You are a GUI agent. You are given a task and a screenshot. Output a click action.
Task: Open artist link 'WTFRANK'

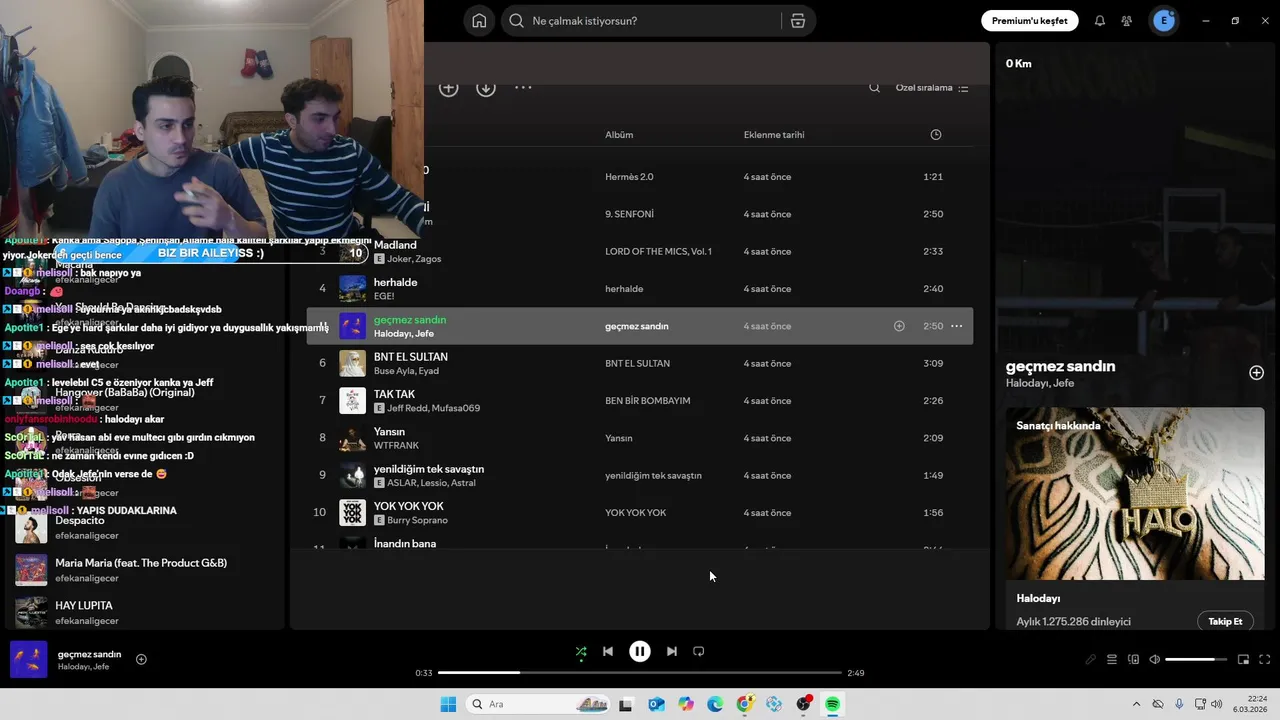(396, 445)
